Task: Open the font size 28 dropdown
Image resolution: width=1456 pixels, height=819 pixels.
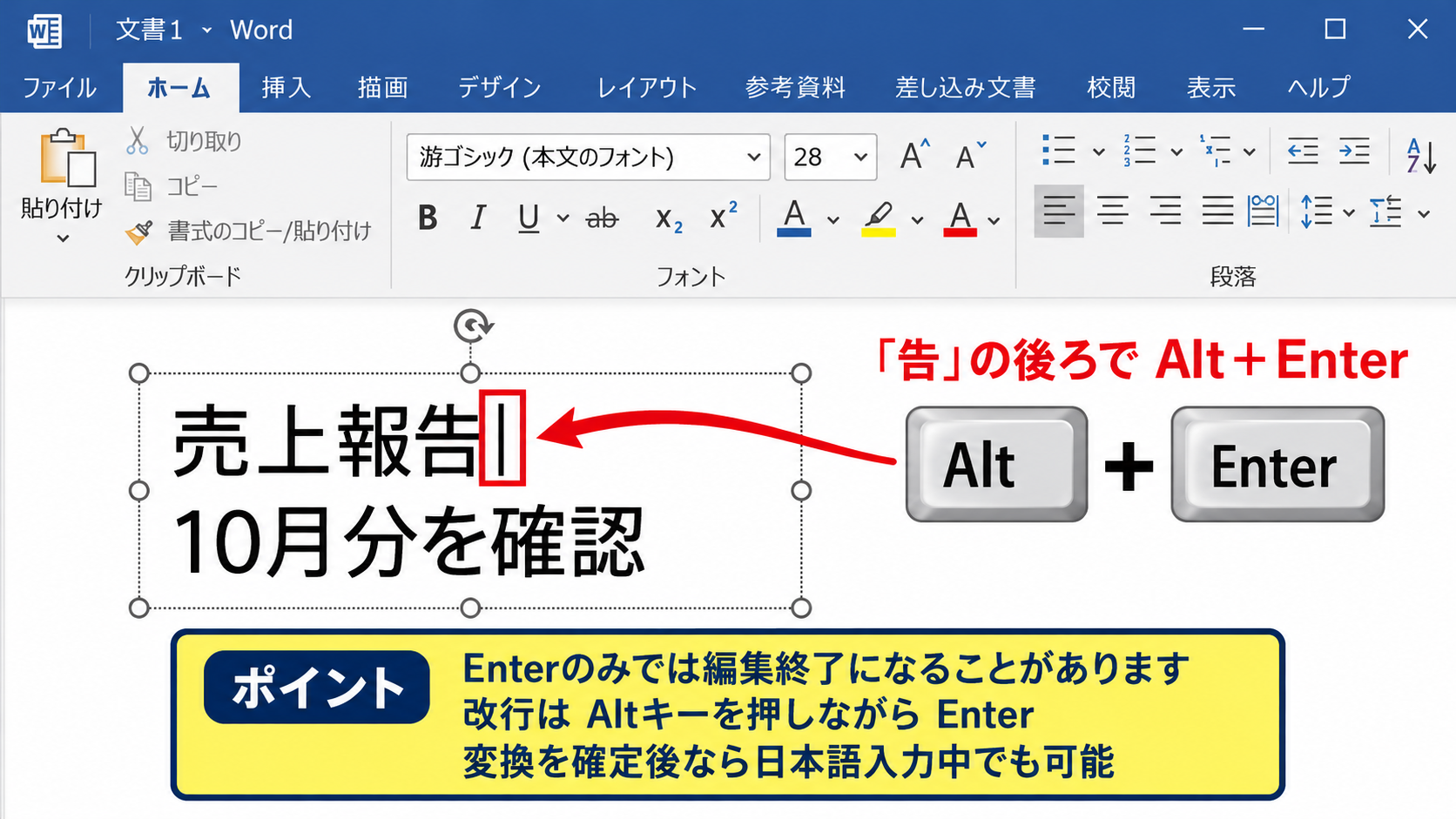Action: pyautogui.click(x=860, y=158)
